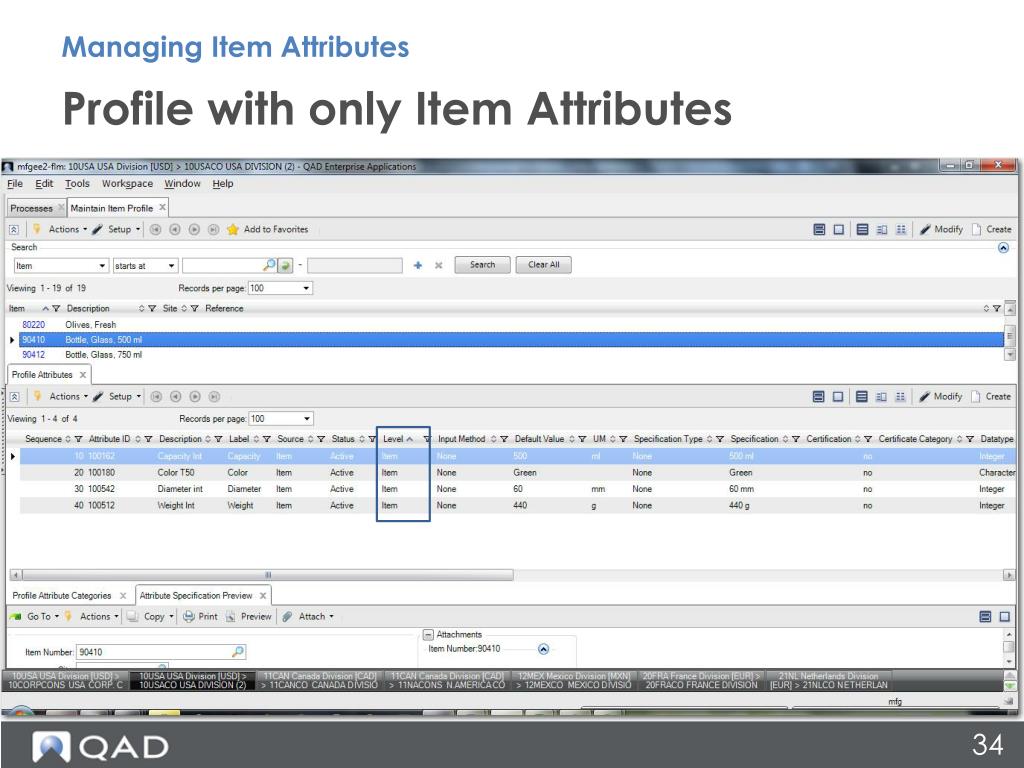
Task: Close the Profile Attributes tab
Action: pyautogui.click(x=83, y=375)
